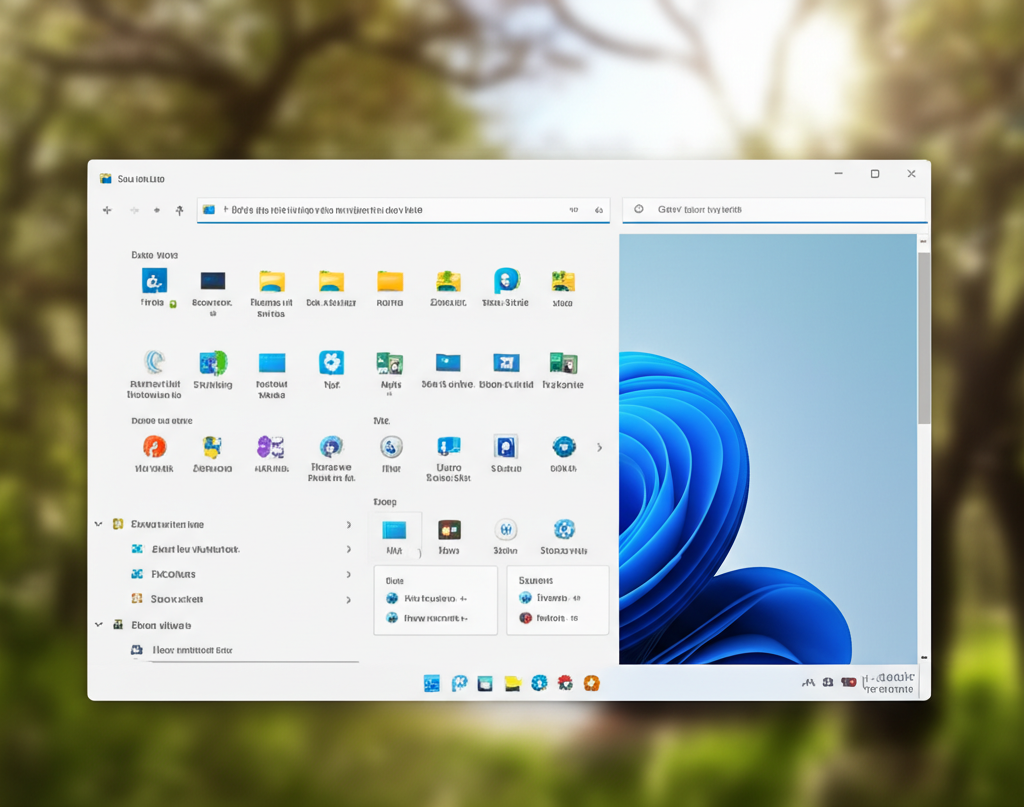Open the blue Firola icon in the first row
Image resolution: width=1024 pixels, height=807 pixels.
pos(154,281)
